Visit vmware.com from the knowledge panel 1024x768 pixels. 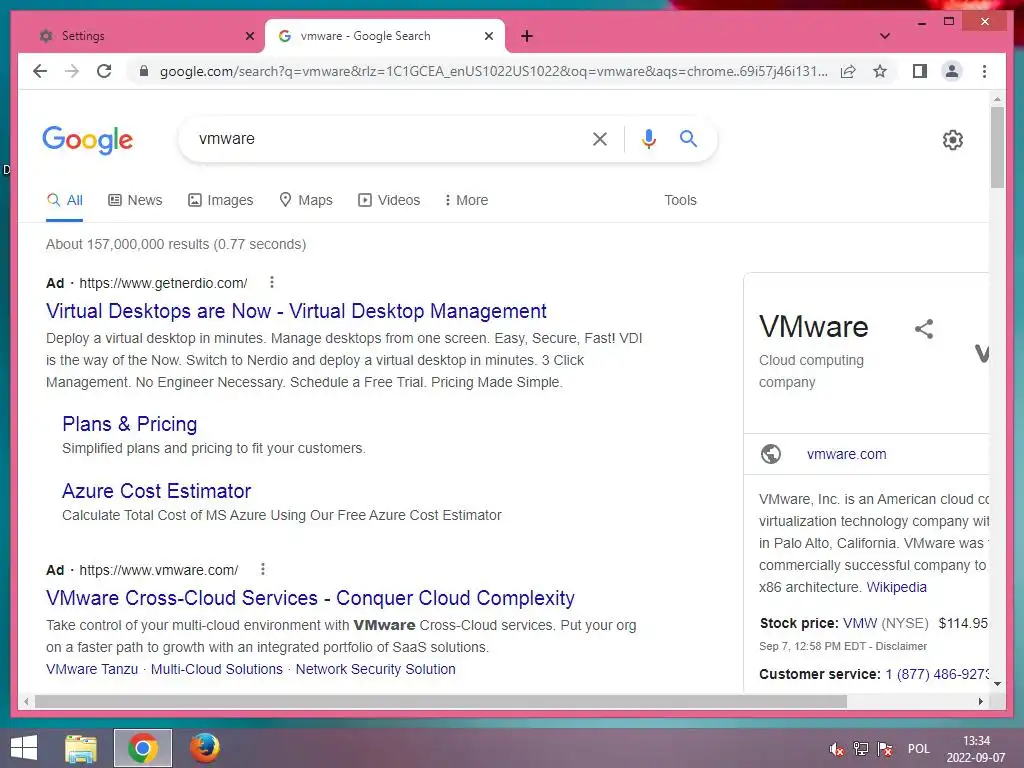(x=846, y=454)
